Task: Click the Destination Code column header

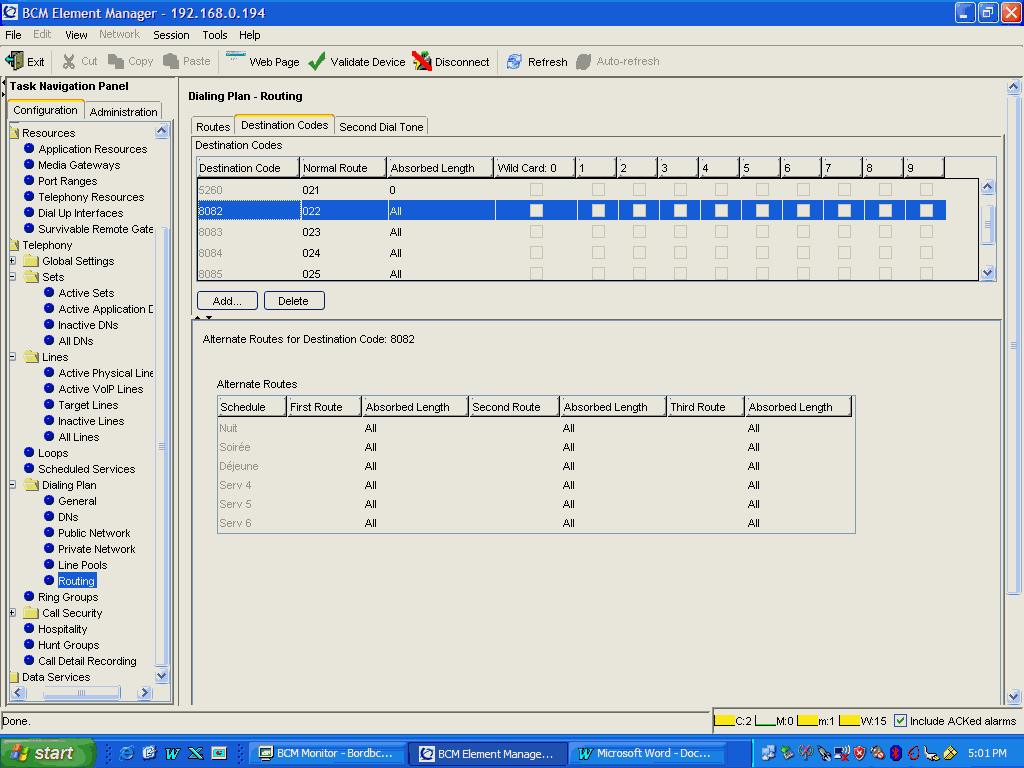Action: 248,168
